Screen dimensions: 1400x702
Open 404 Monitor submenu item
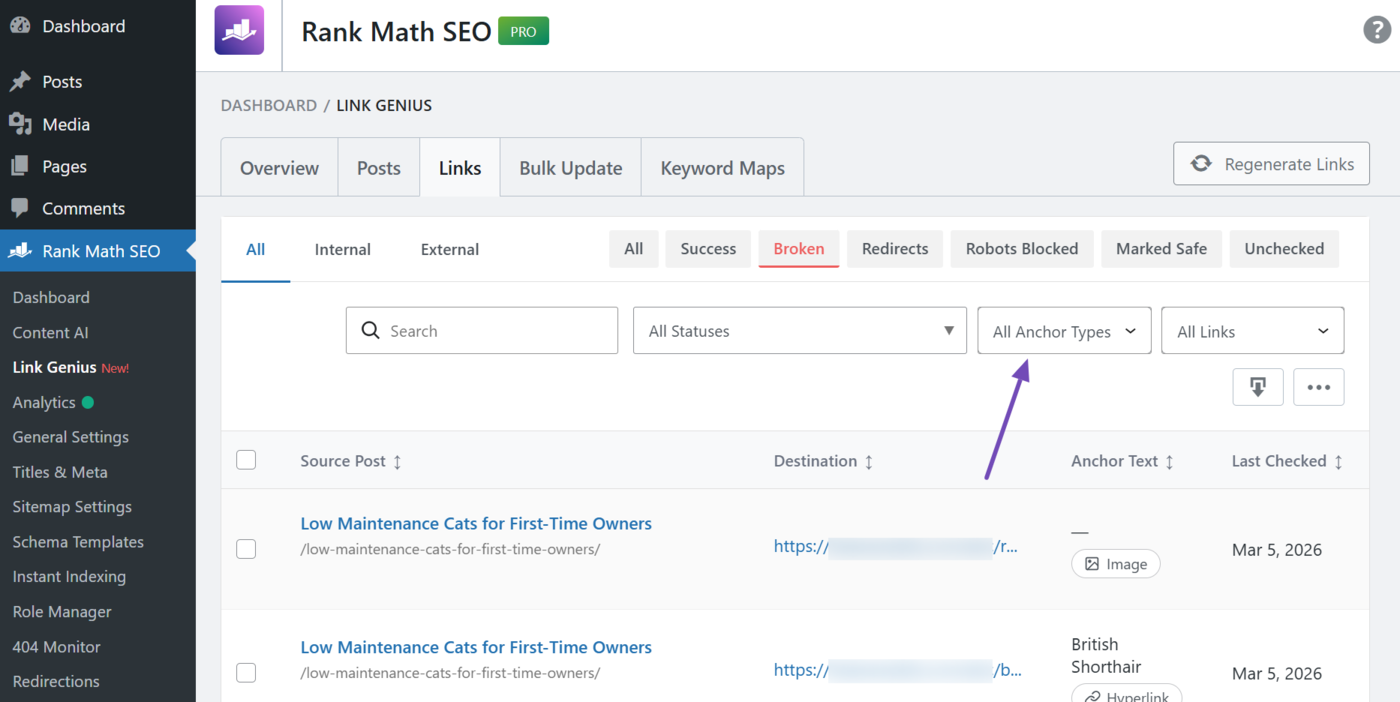(56, 647)
